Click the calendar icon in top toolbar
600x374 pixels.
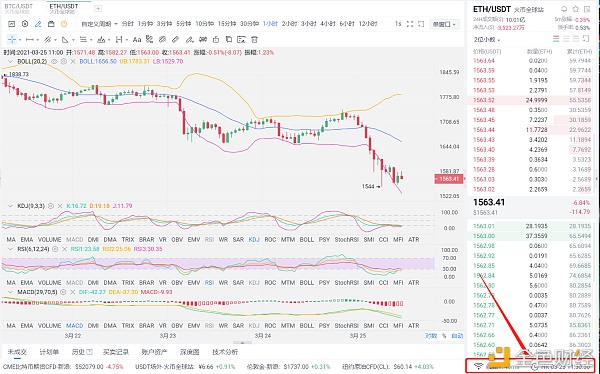pyautogui.click(x=51, y=24)
